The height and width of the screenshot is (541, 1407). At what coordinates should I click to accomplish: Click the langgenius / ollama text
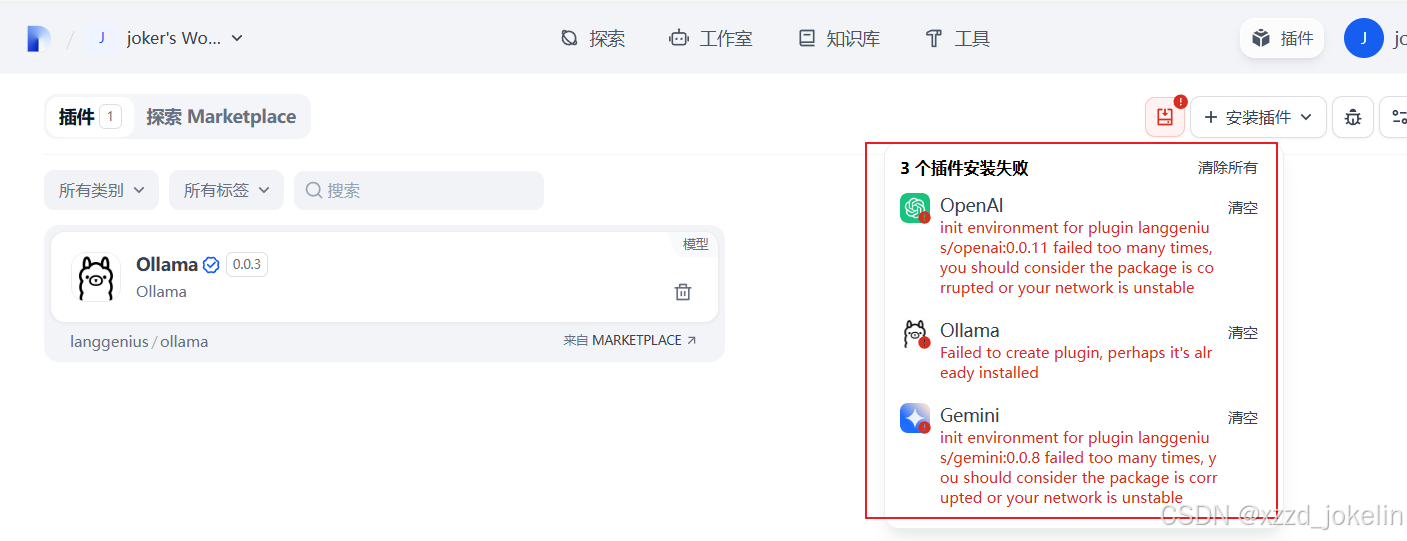point(139,342)
